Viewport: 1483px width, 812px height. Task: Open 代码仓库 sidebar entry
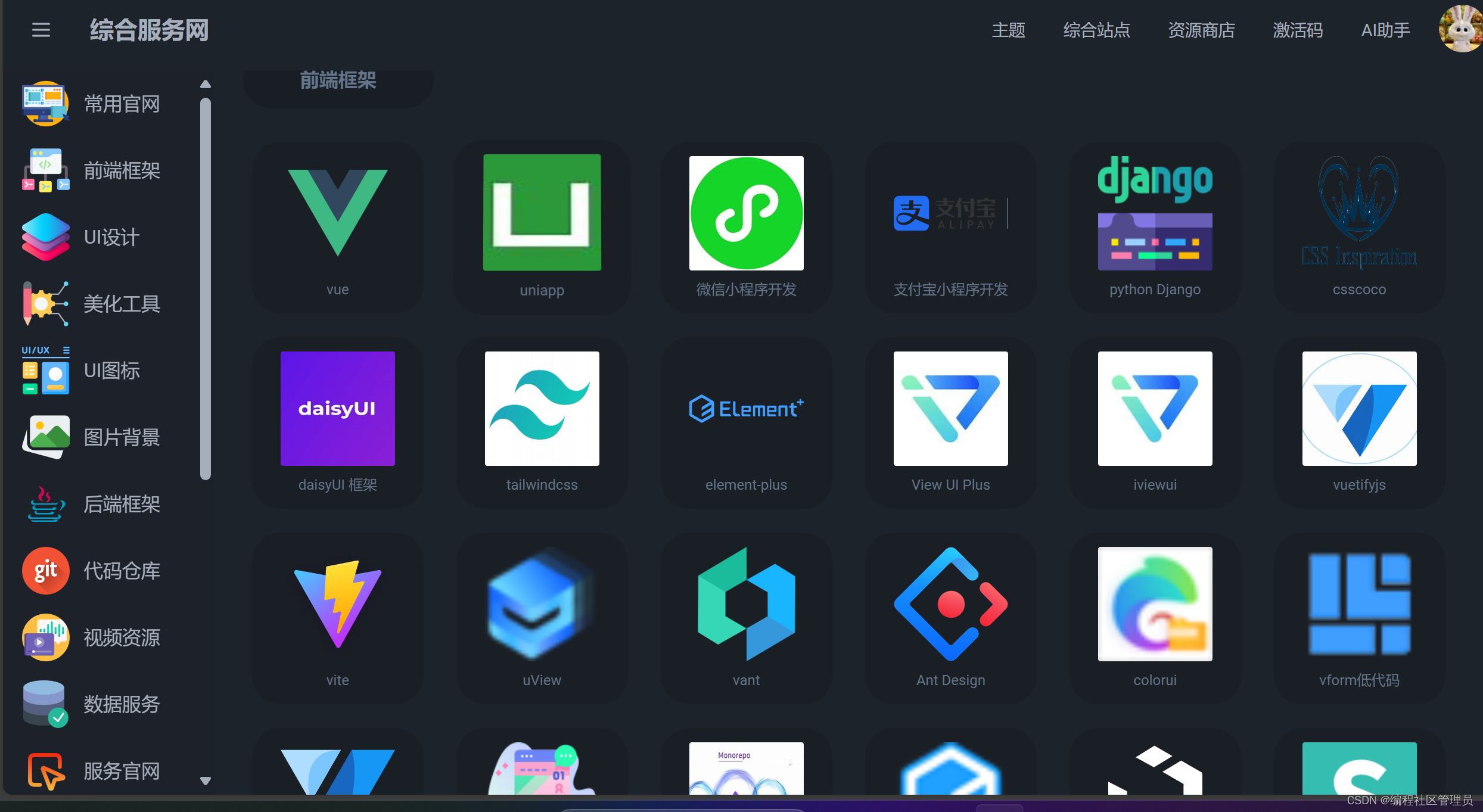click(x=121, y=571)
